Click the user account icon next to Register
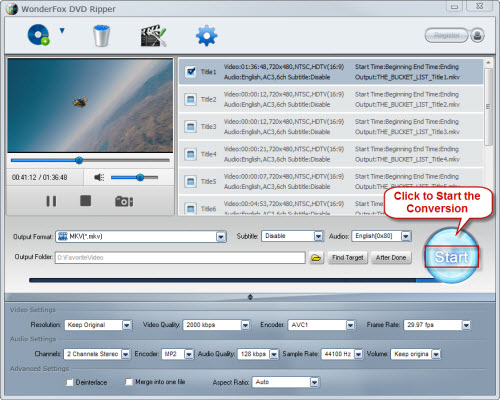This screenshot has width=500, height=400. tap(477, 35)
